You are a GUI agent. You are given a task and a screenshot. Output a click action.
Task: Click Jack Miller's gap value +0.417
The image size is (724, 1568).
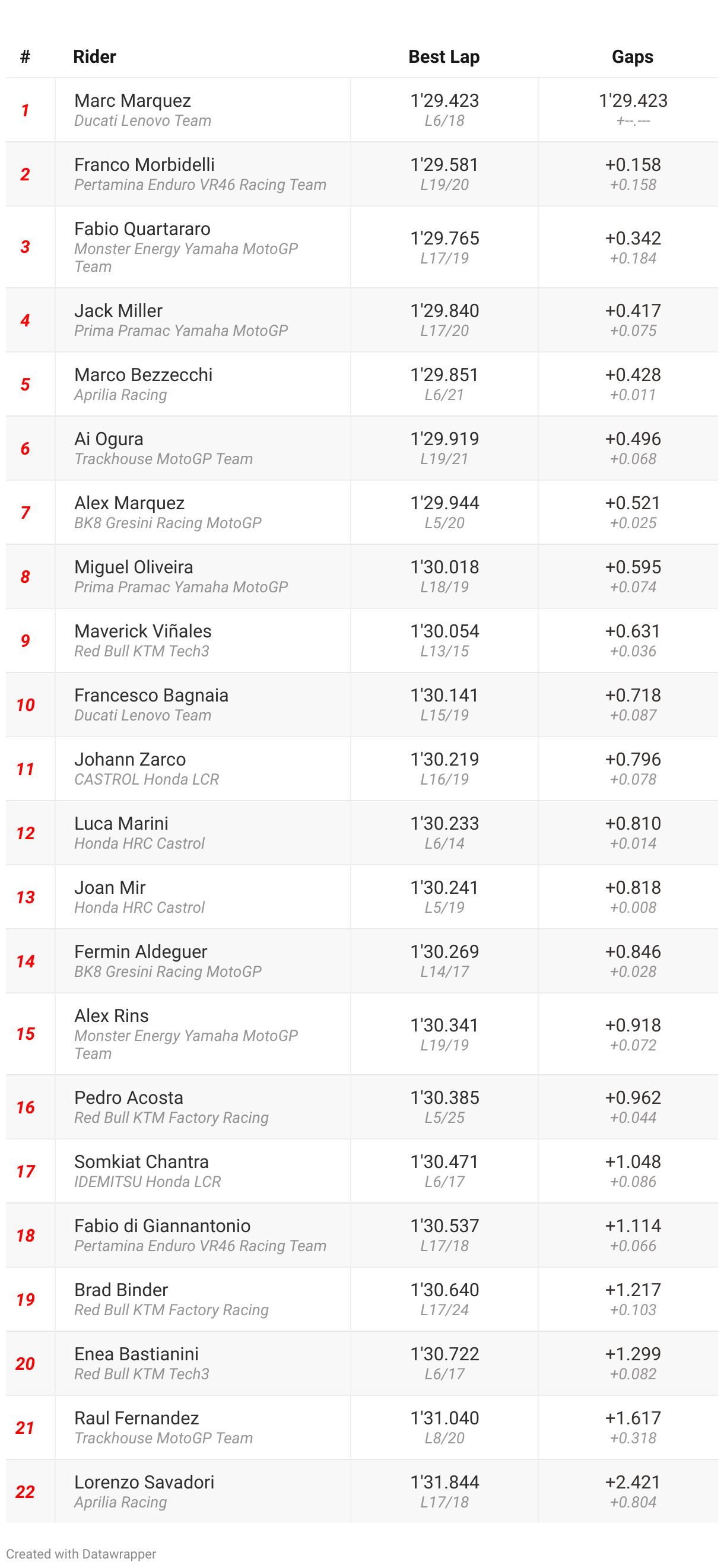[x=632, y=310]
